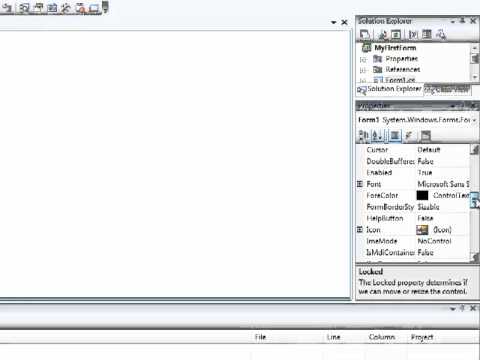The height and width of the screenshot is (360, 480).
Task: Close the active document tab
Action: coord(344,22)
